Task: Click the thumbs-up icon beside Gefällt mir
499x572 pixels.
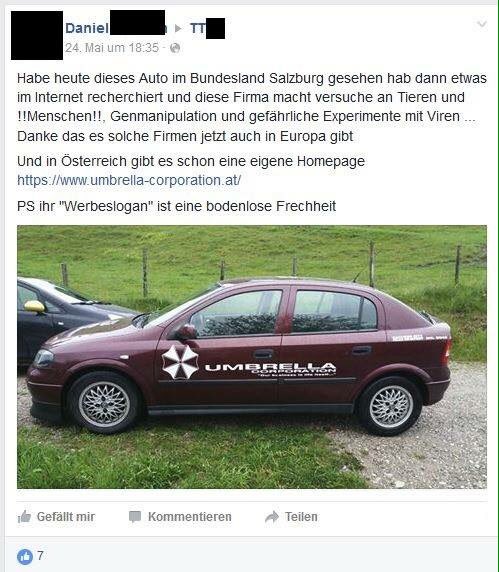Action: coord(24,517)
